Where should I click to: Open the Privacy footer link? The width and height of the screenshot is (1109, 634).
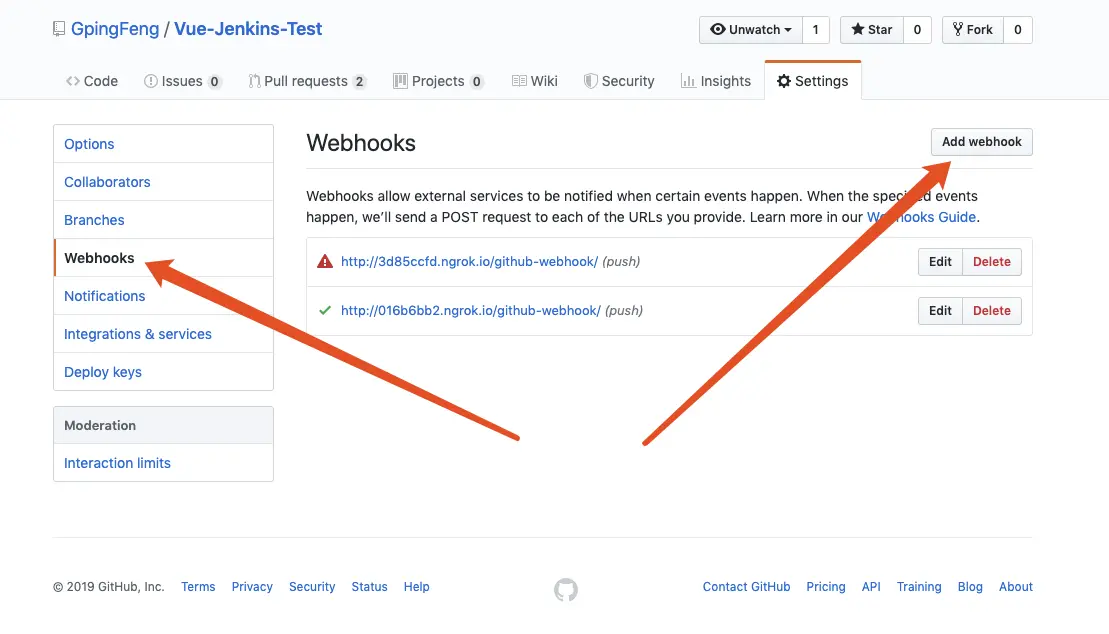coord(252,587)
